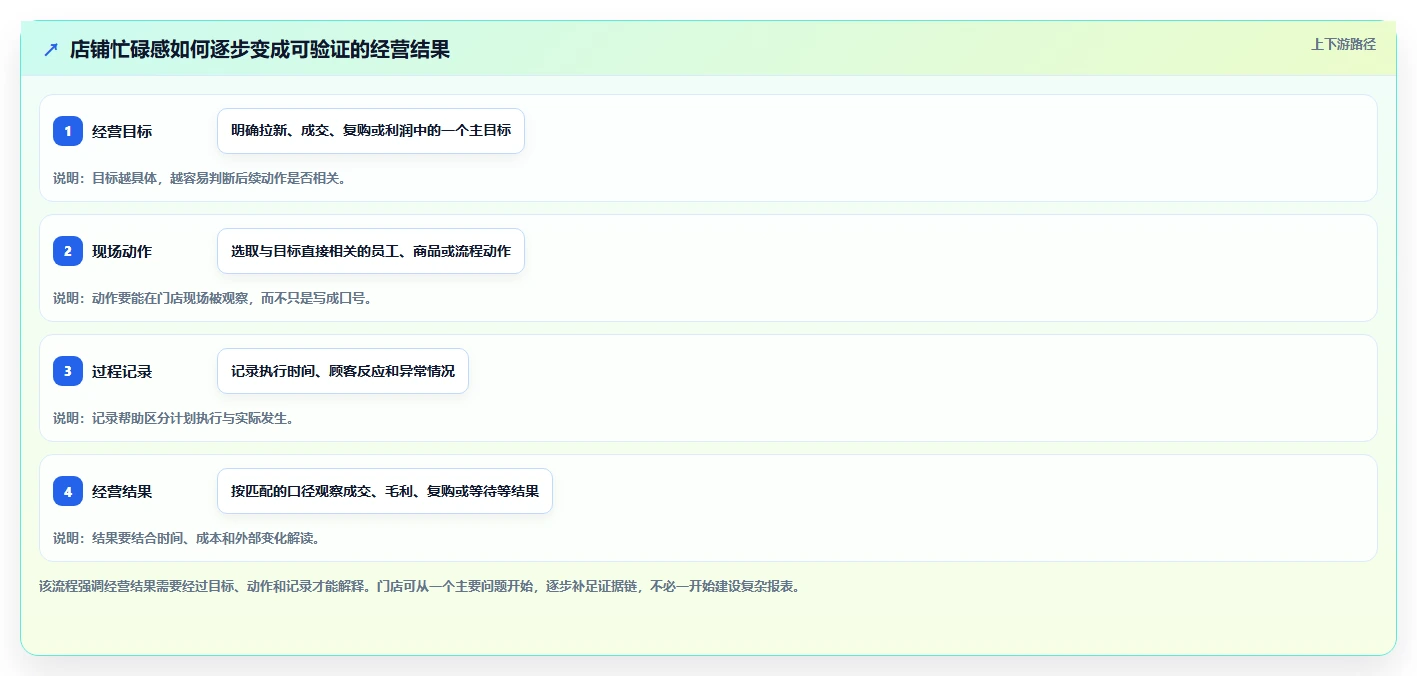
Task: Click the box 按匹配的口径观察成交、毛利、复购或等待等结果
Action: click(x=385, y=491)
